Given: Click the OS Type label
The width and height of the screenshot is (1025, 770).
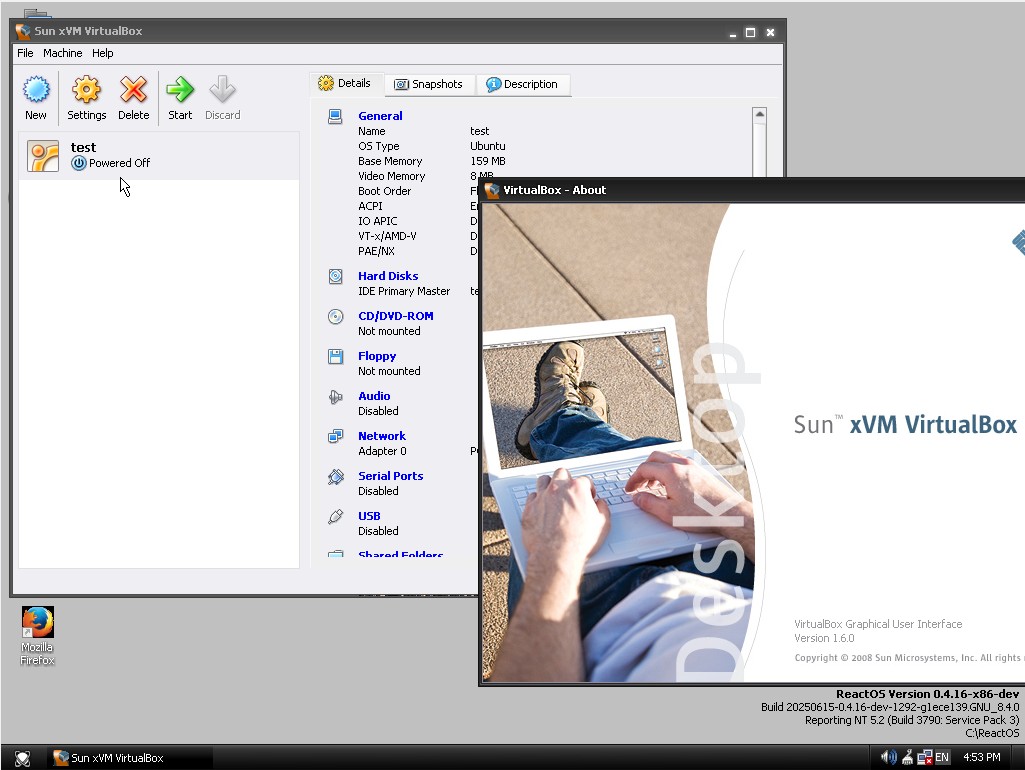Looking at the screenshot, I should click(x=378, y=146).
